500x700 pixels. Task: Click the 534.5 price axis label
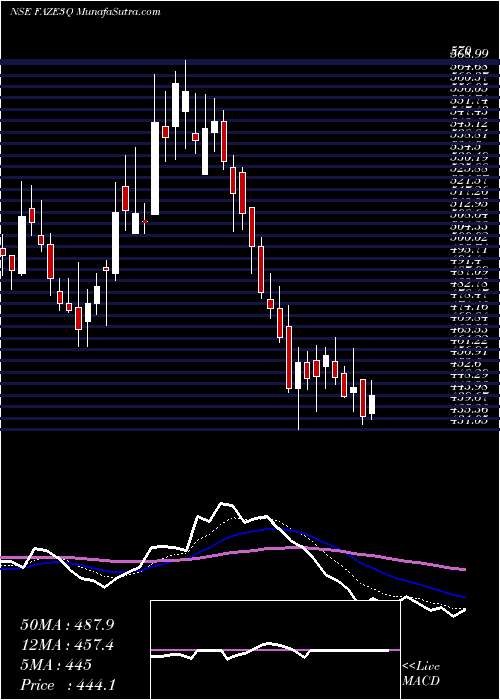pyautogui.click(x=464, y=146)
